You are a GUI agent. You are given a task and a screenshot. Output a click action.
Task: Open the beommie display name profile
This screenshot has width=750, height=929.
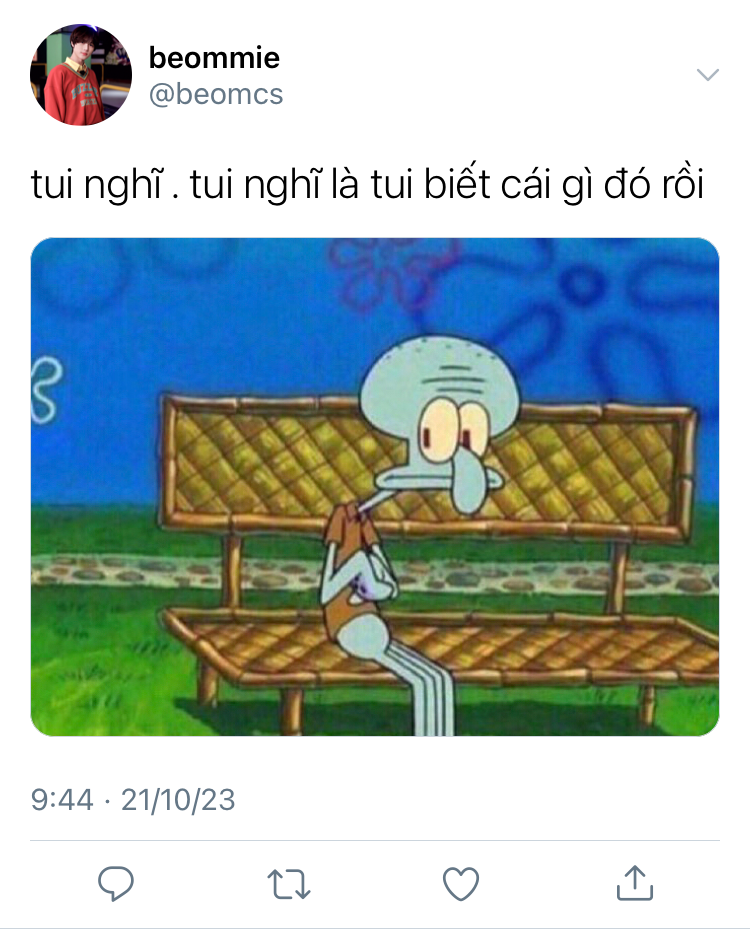[x=214, y=57]
